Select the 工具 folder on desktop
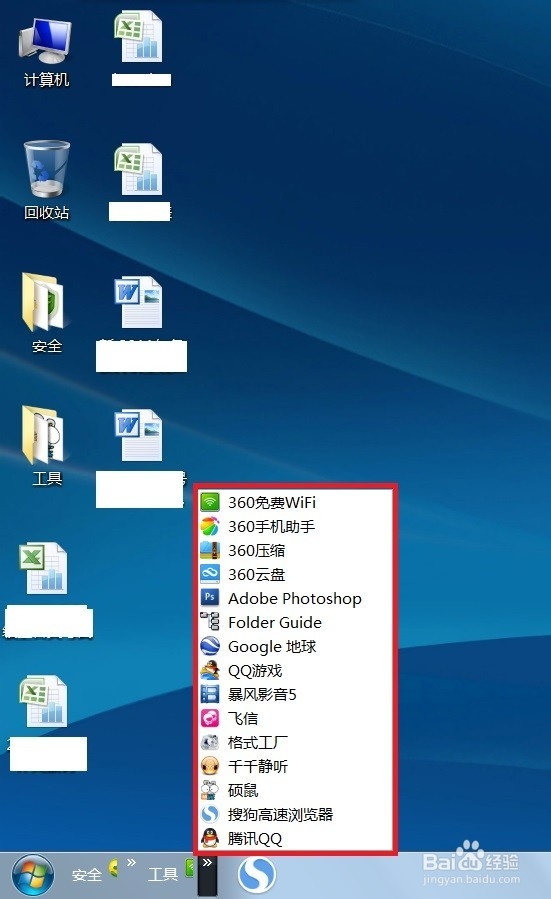This screenshot has width=551, height=899. (x=46, y=446)
